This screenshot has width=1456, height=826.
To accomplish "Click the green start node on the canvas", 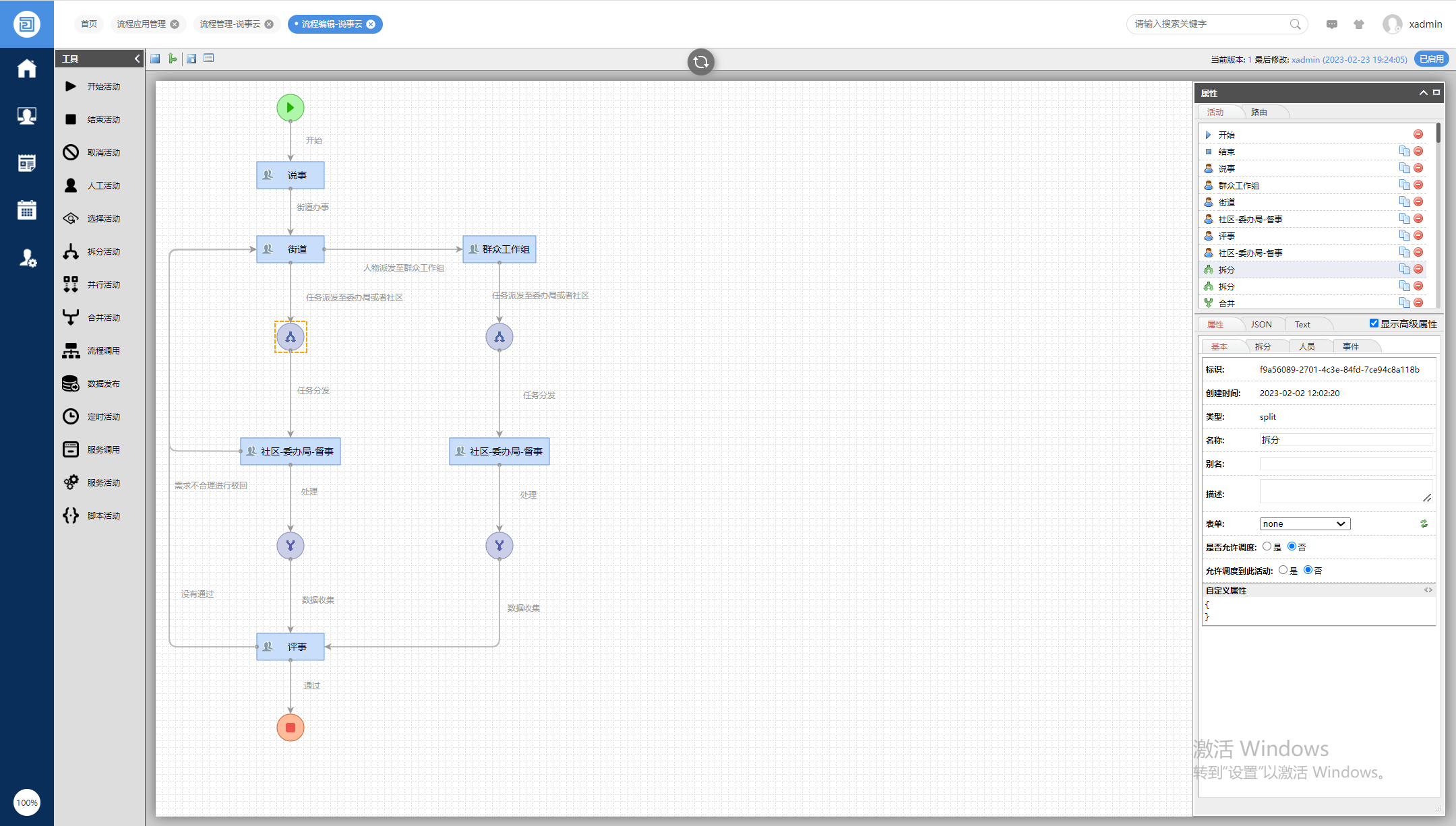I will tap(291, 108).
